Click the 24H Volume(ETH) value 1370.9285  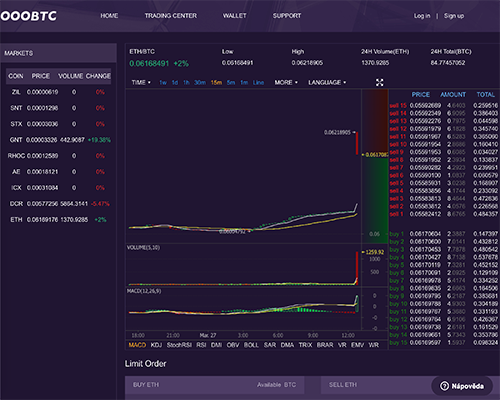coord(375,63)
